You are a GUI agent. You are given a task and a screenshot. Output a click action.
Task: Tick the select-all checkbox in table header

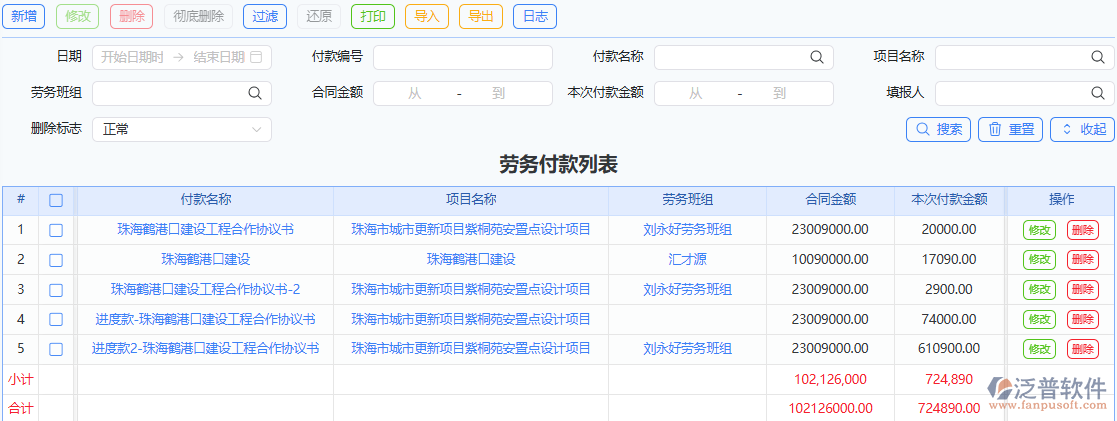coord(56,201)
